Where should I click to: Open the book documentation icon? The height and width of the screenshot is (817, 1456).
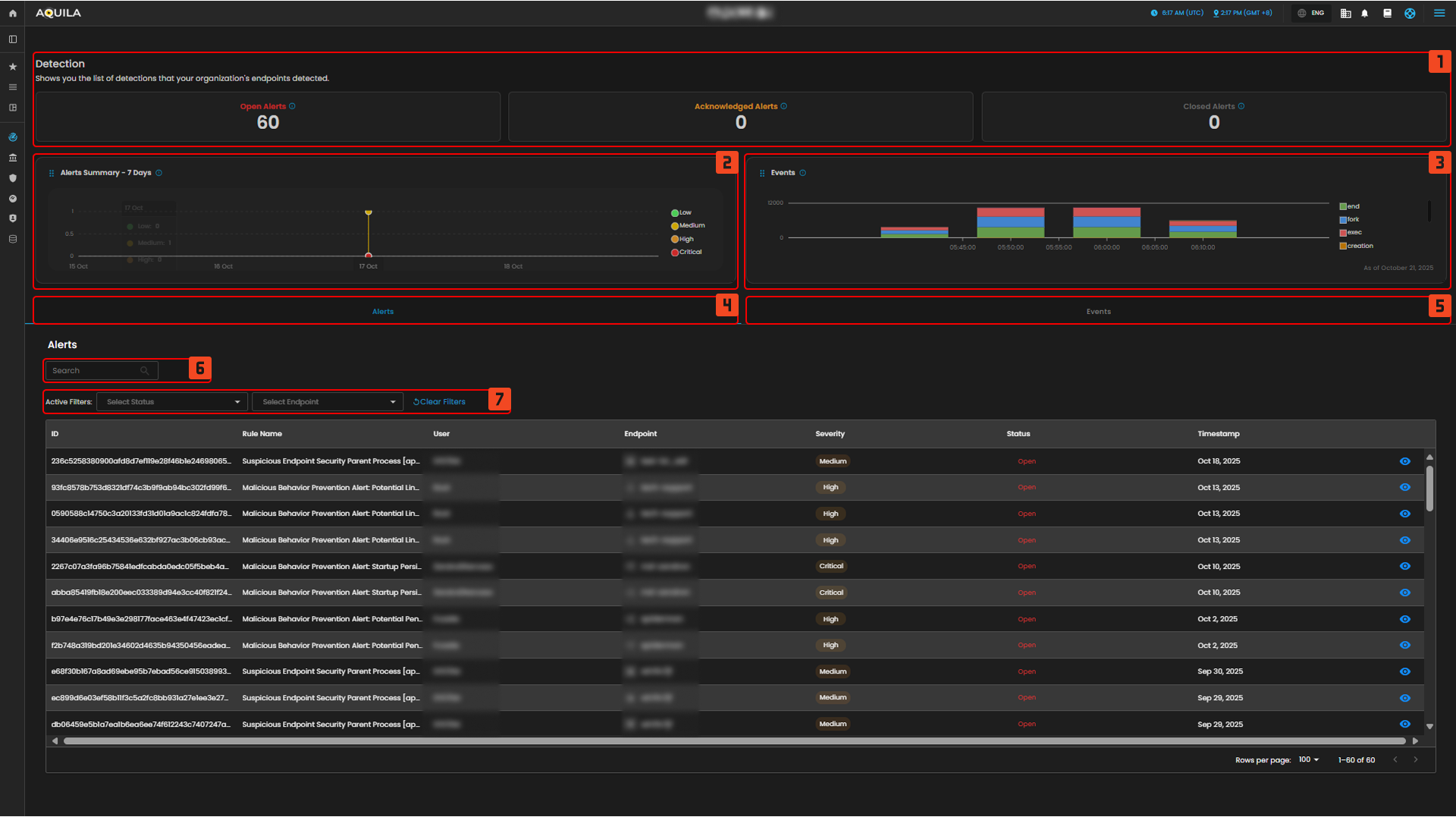[1387, 13]
